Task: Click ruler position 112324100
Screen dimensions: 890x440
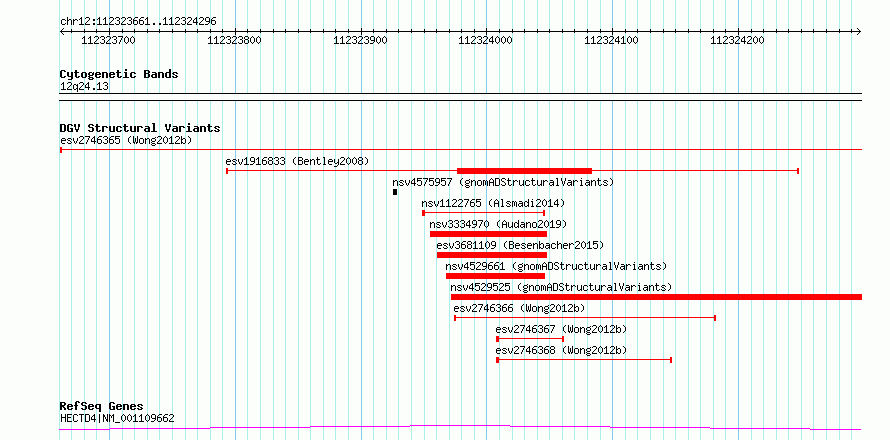Action: 612,40
